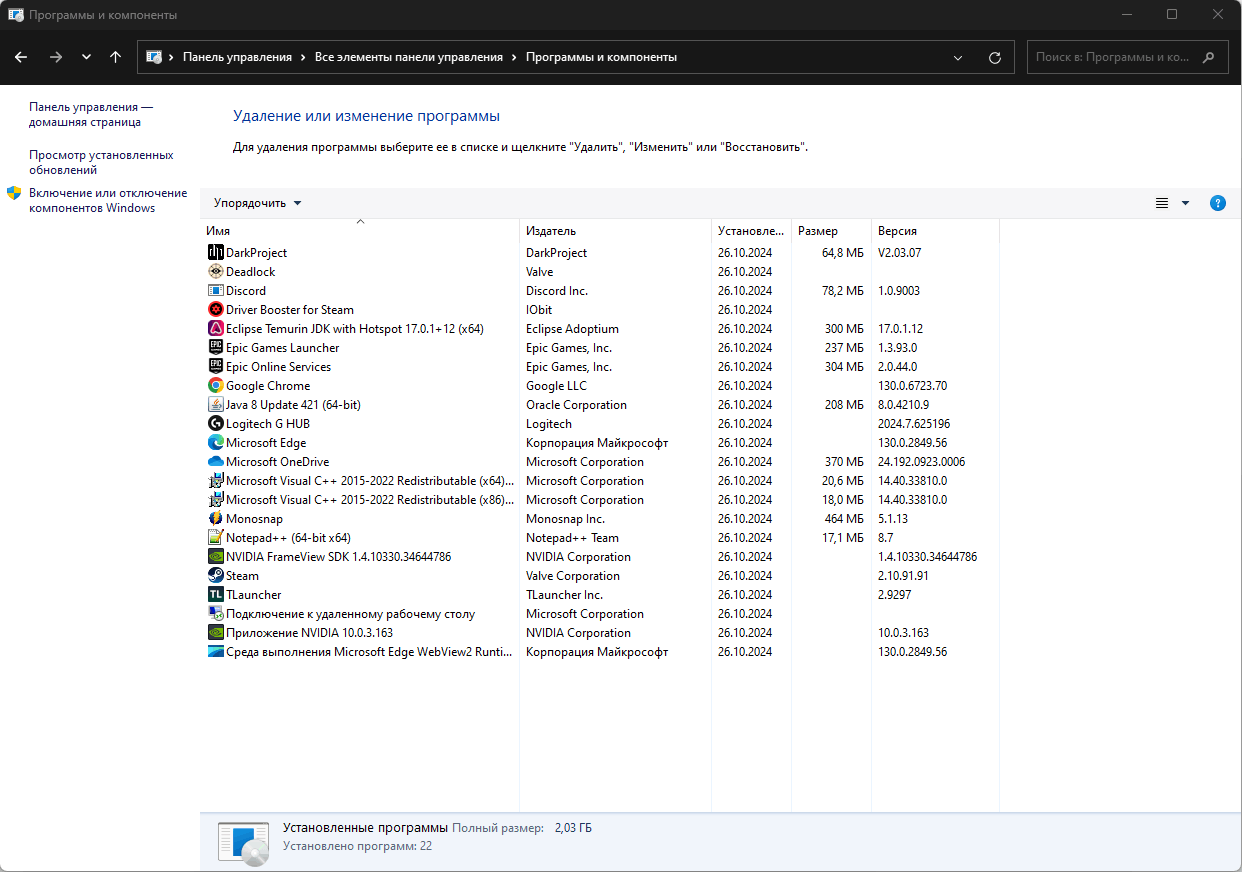Click the Visual C++ Redistributable (x64) icon
This screenshot has width=1242, height=872.
click(215, 481)
